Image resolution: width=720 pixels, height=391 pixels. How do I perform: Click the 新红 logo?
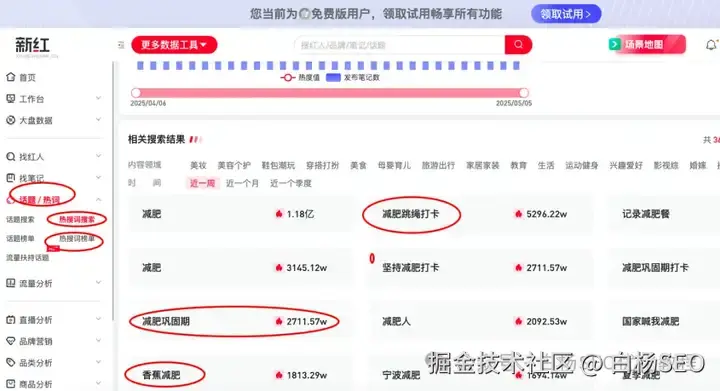[x=32, y=45]
